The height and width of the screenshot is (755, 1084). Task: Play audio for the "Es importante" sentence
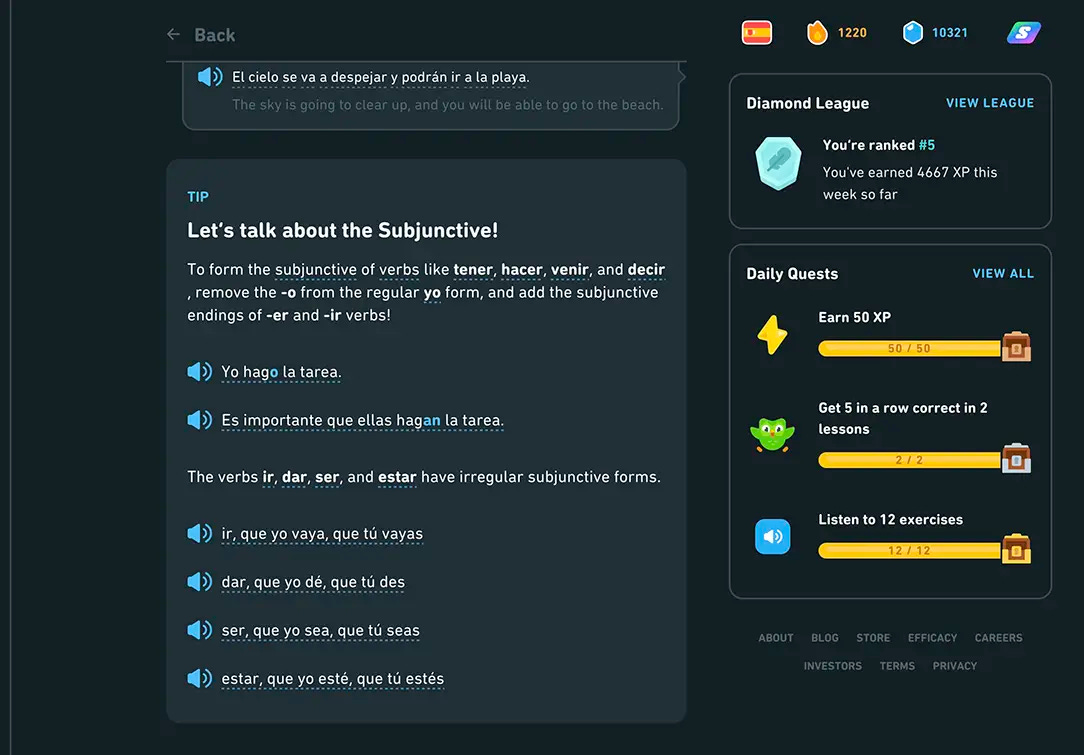[198, 420]
